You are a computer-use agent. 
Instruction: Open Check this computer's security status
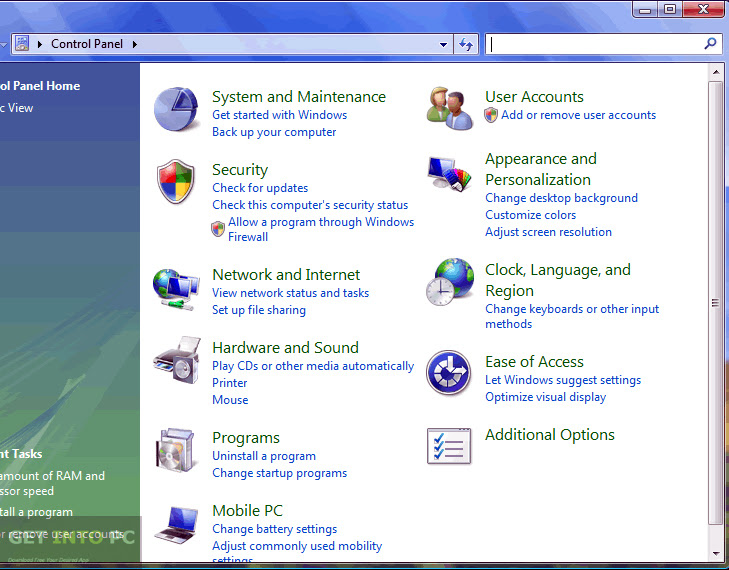(310, 205)
